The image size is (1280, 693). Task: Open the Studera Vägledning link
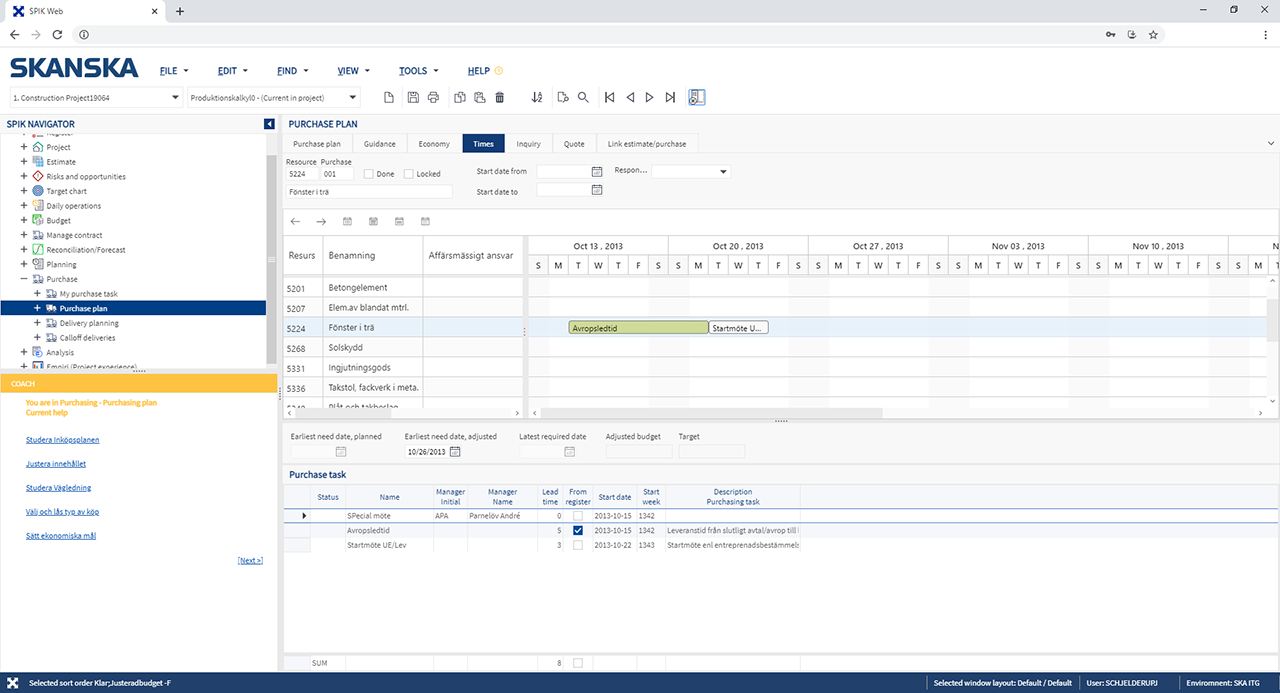pos(58,488)
